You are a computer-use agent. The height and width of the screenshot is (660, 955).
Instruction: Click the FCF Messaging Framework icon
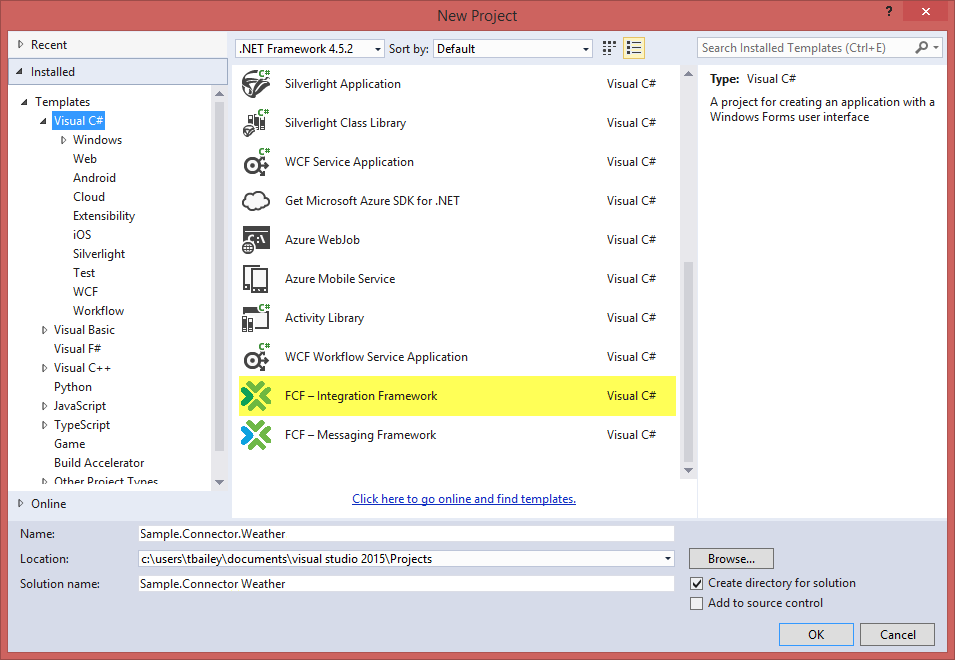tap(256, 435)
